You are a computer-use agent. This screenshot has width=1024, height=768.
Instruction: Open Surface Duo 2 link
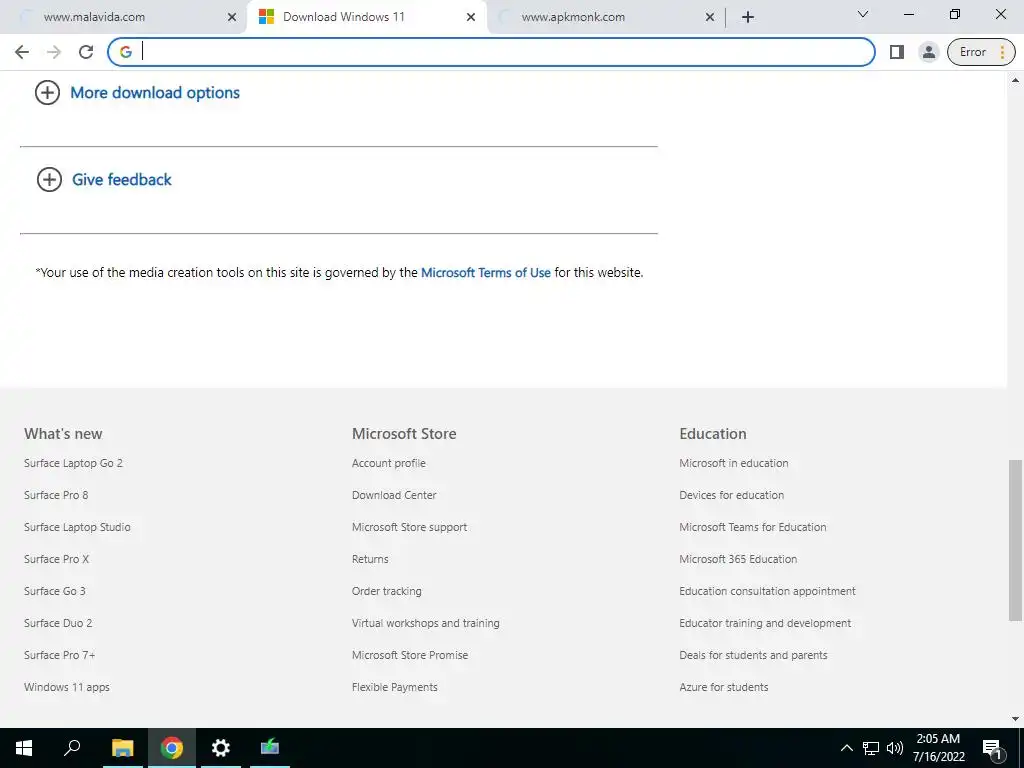(x=58, y=623)
